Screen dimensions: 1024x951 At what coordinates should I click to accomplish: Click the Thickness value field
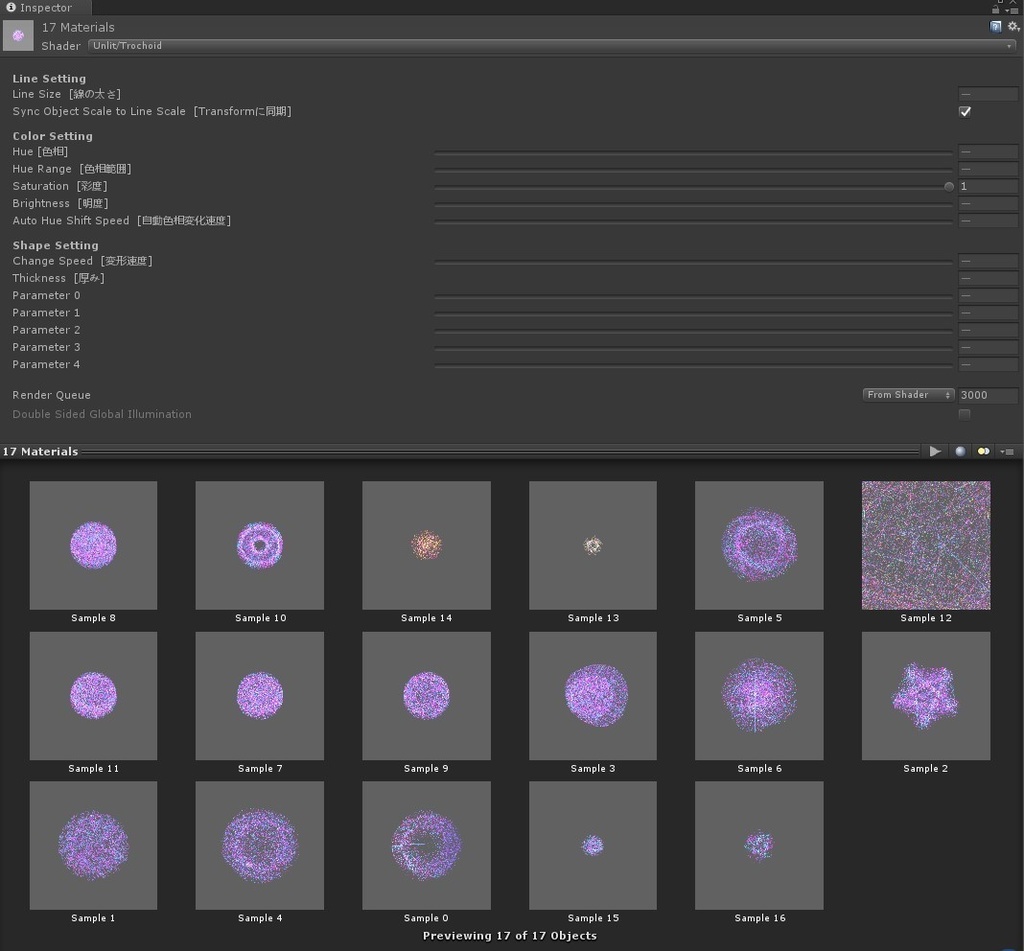(x=987, y=278)
